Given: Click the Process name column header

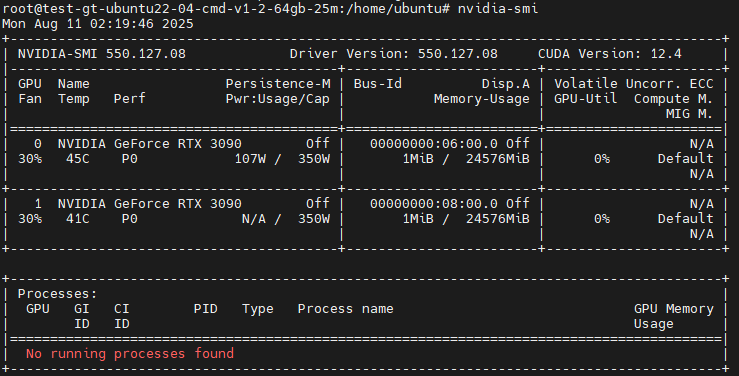Looking at the screenshot, I should tap(345, 309).
